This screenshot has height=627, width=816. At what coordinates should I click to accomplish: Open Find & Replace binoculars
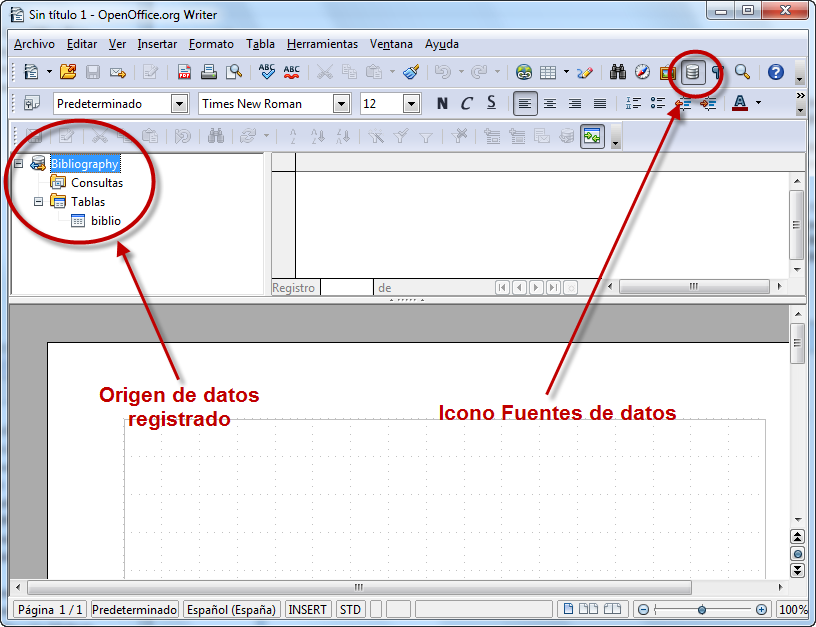[x=618, y=72]
